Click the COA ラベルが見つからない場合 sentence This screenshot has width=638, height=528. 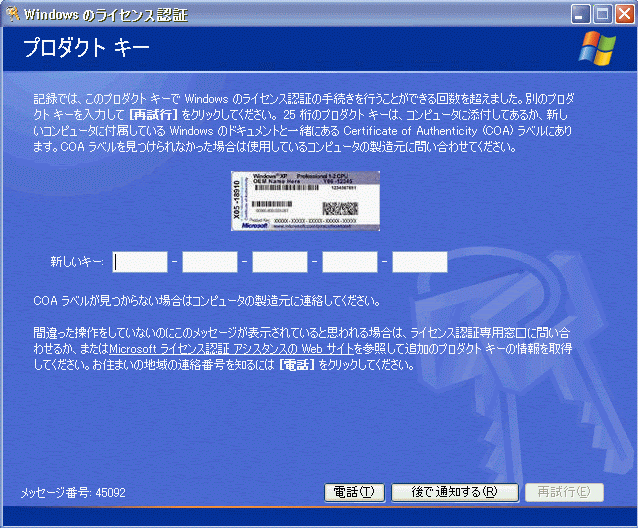coord(207,301)
